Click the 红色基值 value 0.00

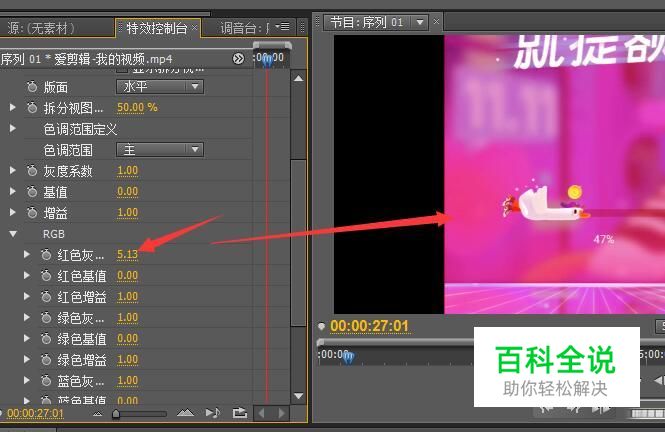pyautogui.click(x=127, y=276)
